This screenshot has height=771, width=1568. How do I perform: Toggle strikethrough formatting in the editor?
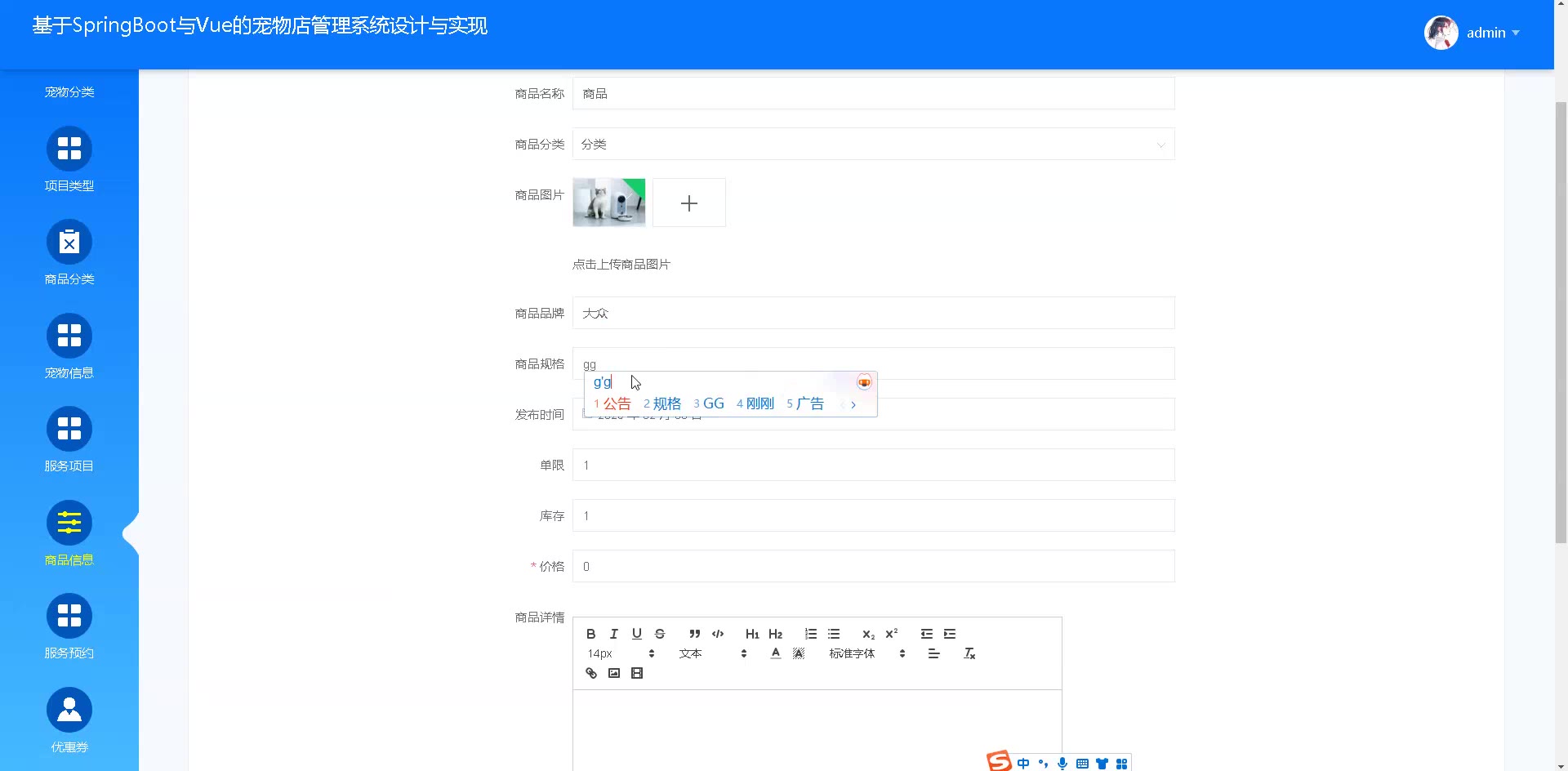(x=660, y=634)
